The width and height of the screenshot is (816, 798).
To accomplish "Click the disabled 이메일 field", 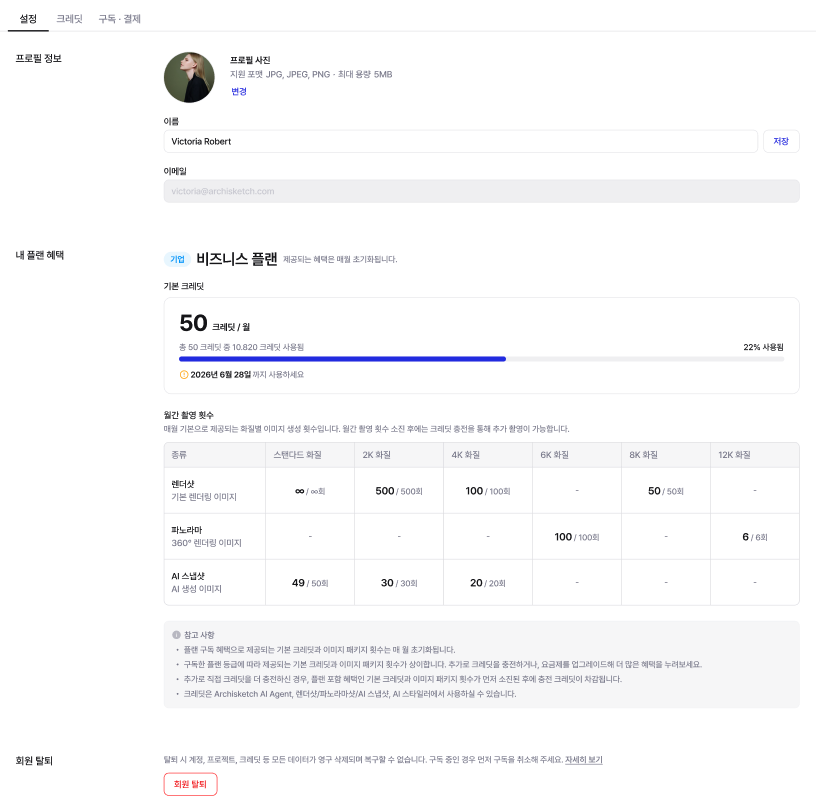I will click(481, 191).
